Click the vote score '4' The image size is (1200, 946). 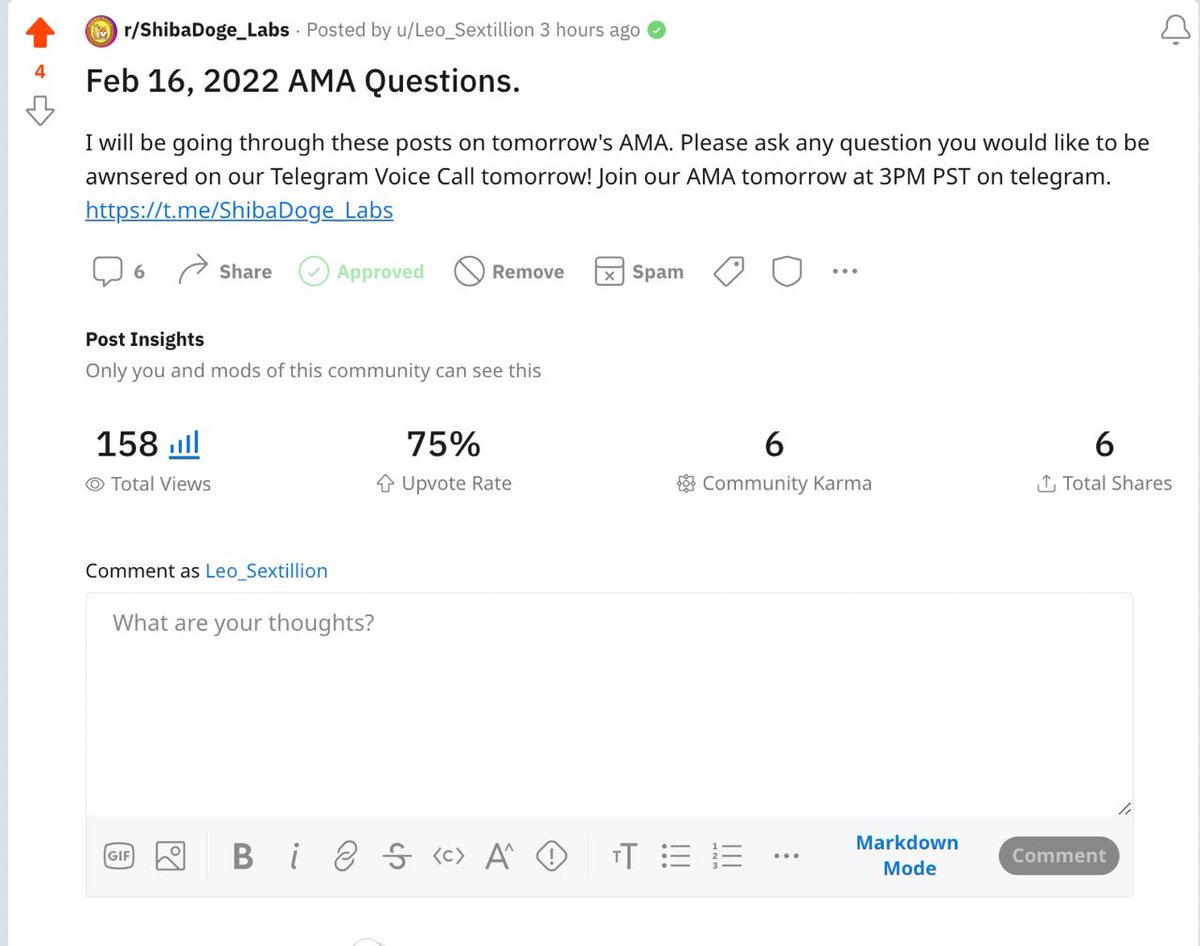pos(40,72)
